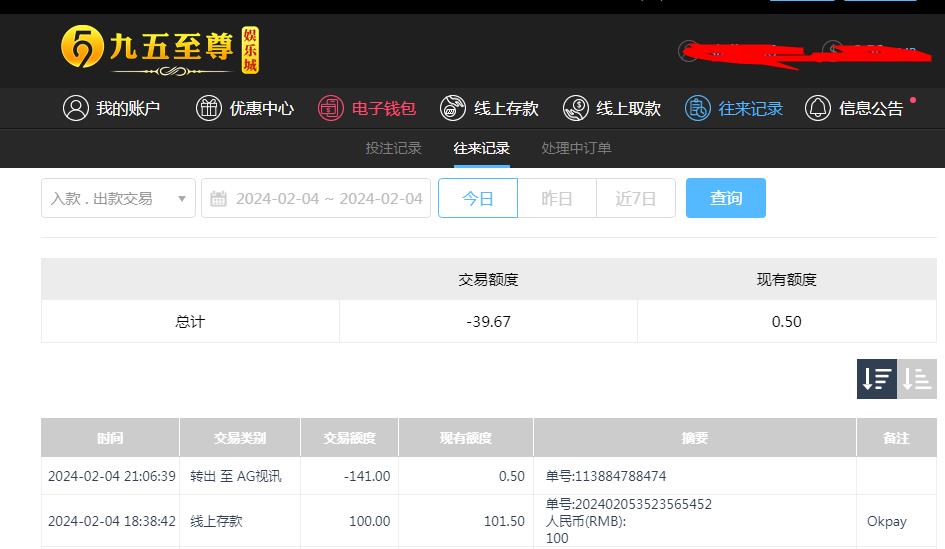
Task: Open the date range picker 2024-02-04
Action: click(x=316, y=198)
